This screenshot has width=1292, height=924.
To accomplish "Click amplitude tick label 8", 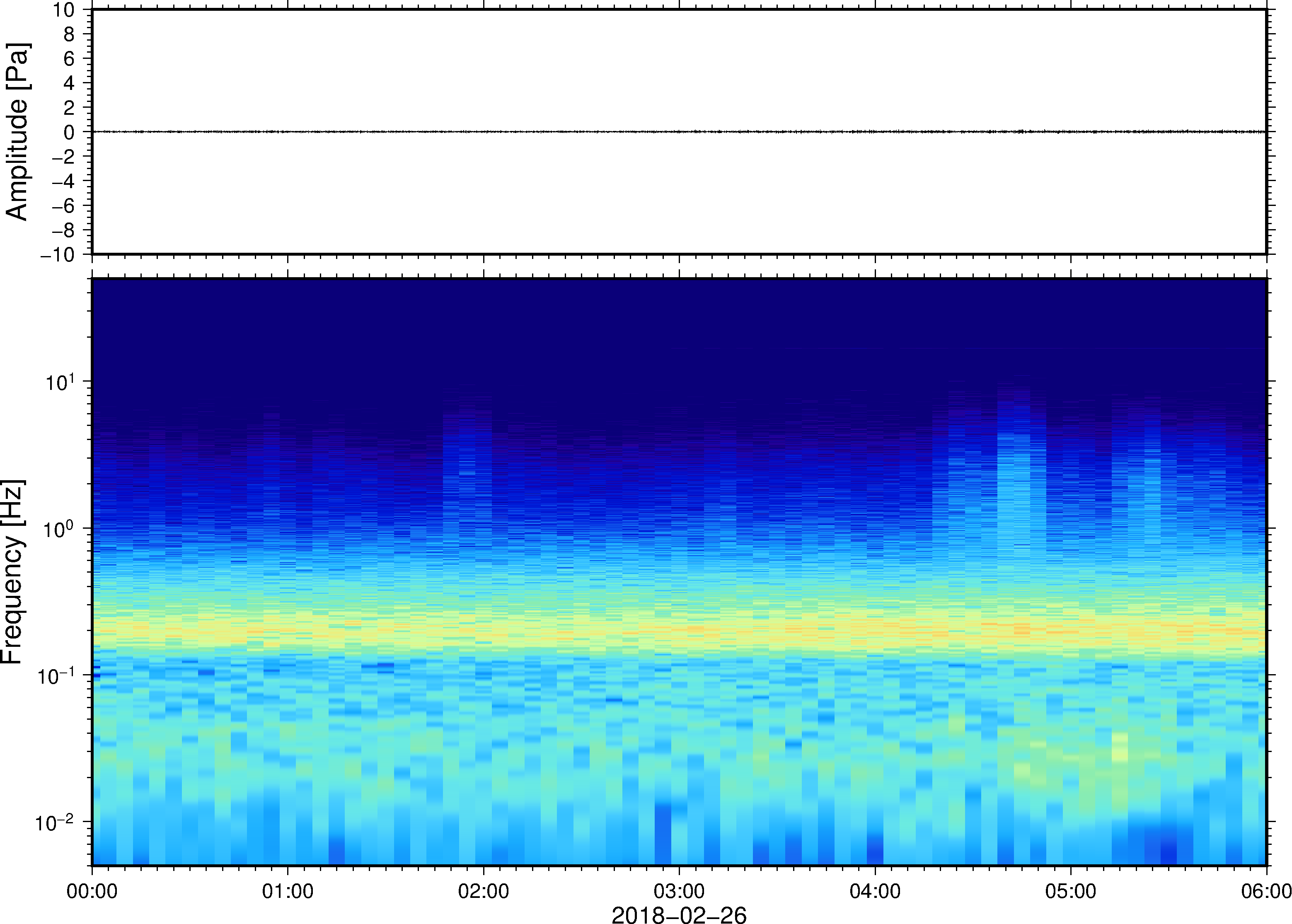I will point(70,34).
